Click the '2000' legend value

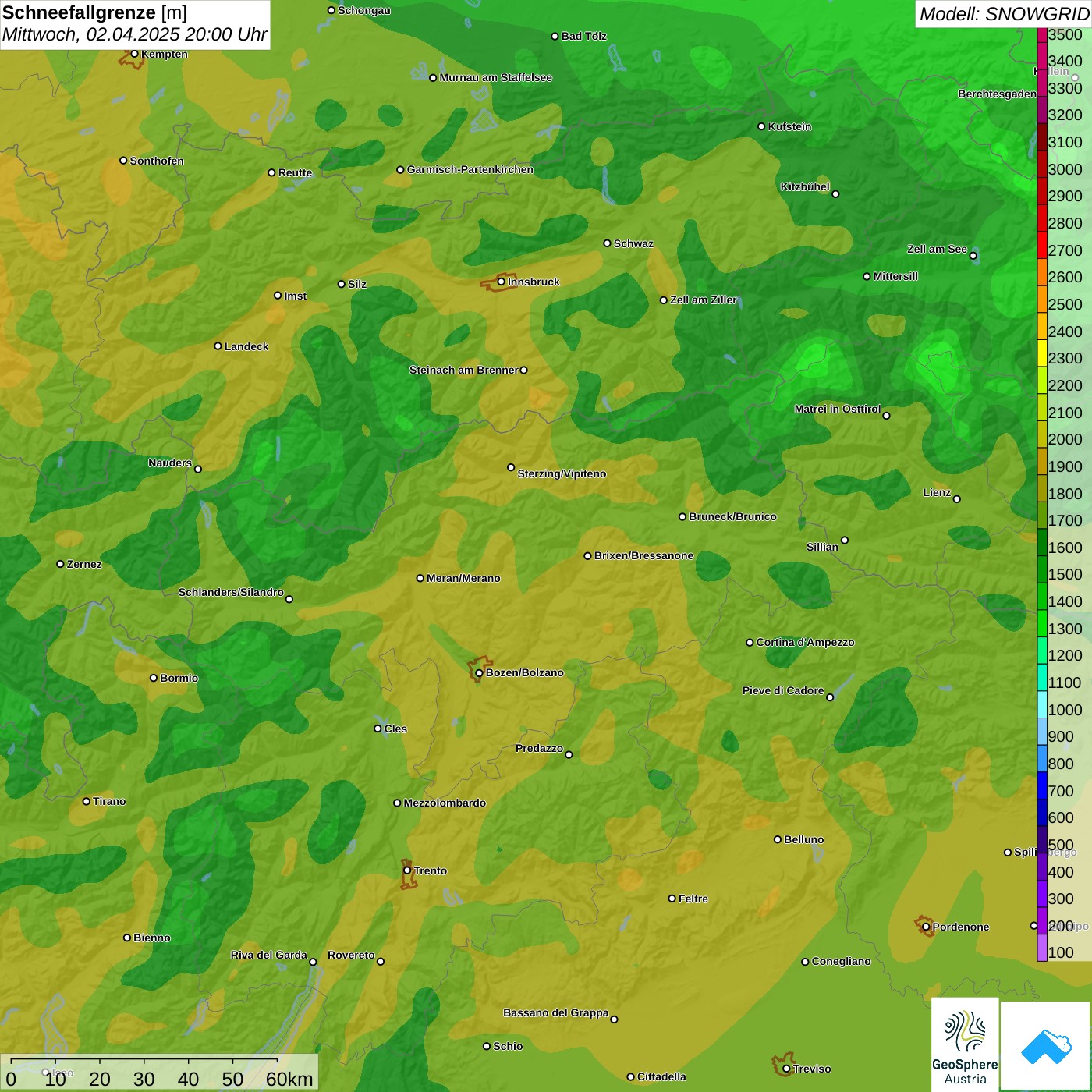pyautogui.click(x=1065, y=439)
